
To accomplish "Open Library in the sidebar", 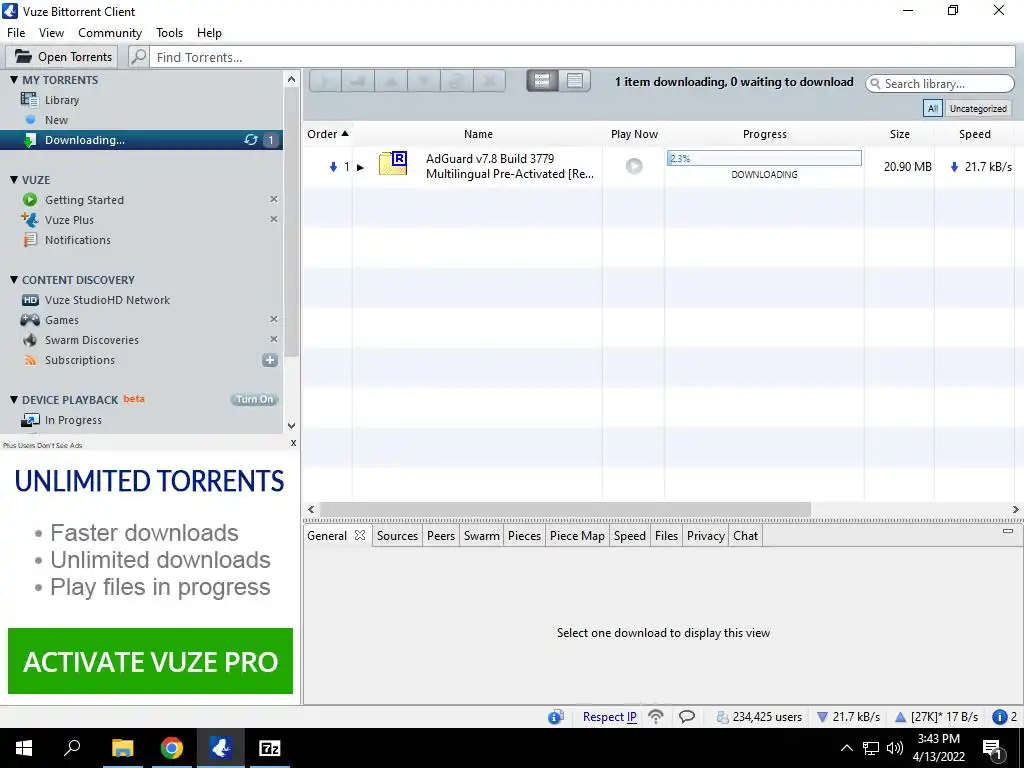I will pyautogui.click(x=62, y=100).
